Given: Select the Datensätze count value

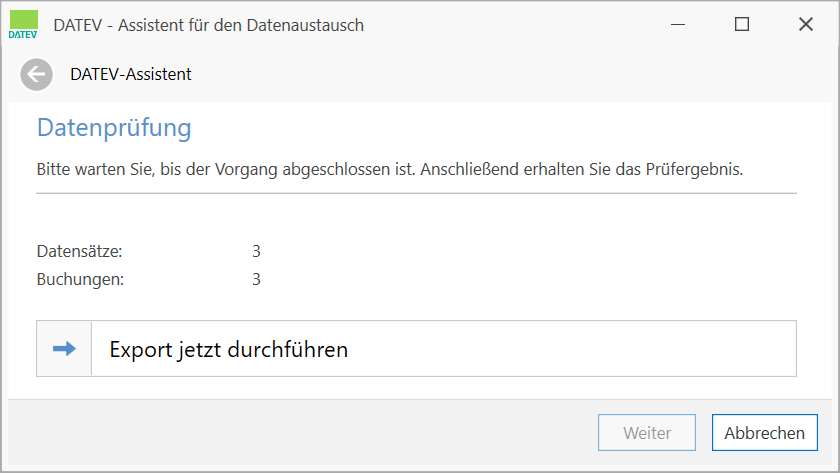Looking at the screenshot, I should [x=256, y=251].
